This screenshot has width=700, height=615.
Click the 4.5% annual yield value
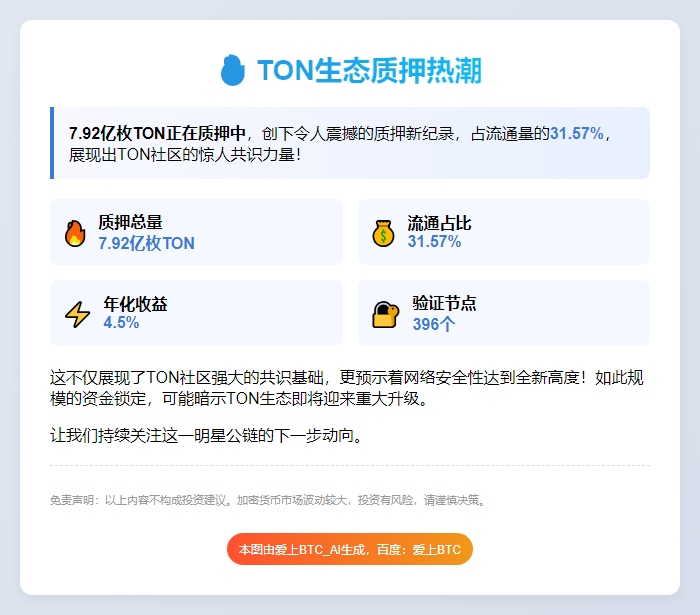pyautogui.click(x=121, y=322)
